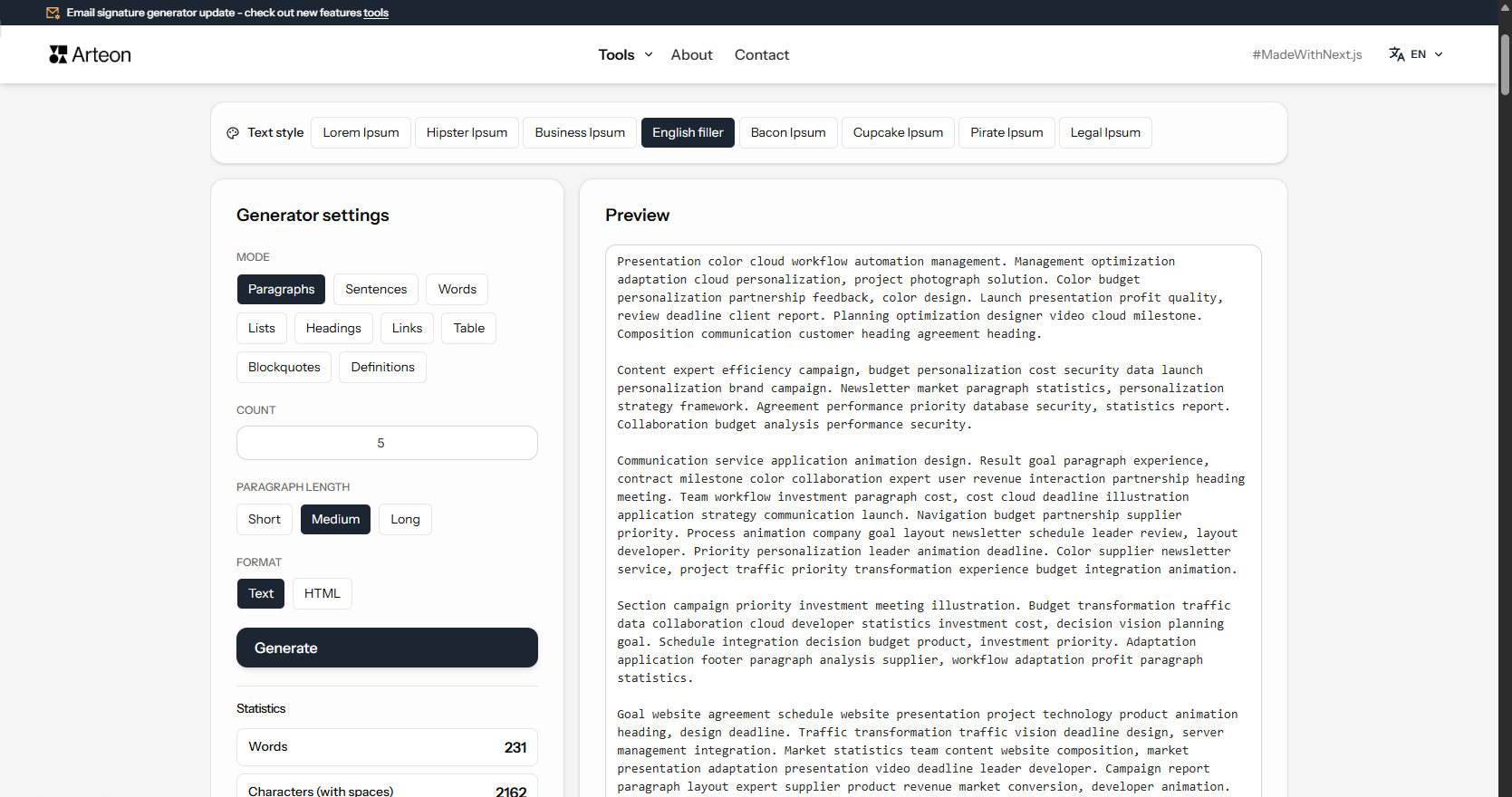
Task: Select Cupcake Ipsum text style
Action: tap(898, 132)
